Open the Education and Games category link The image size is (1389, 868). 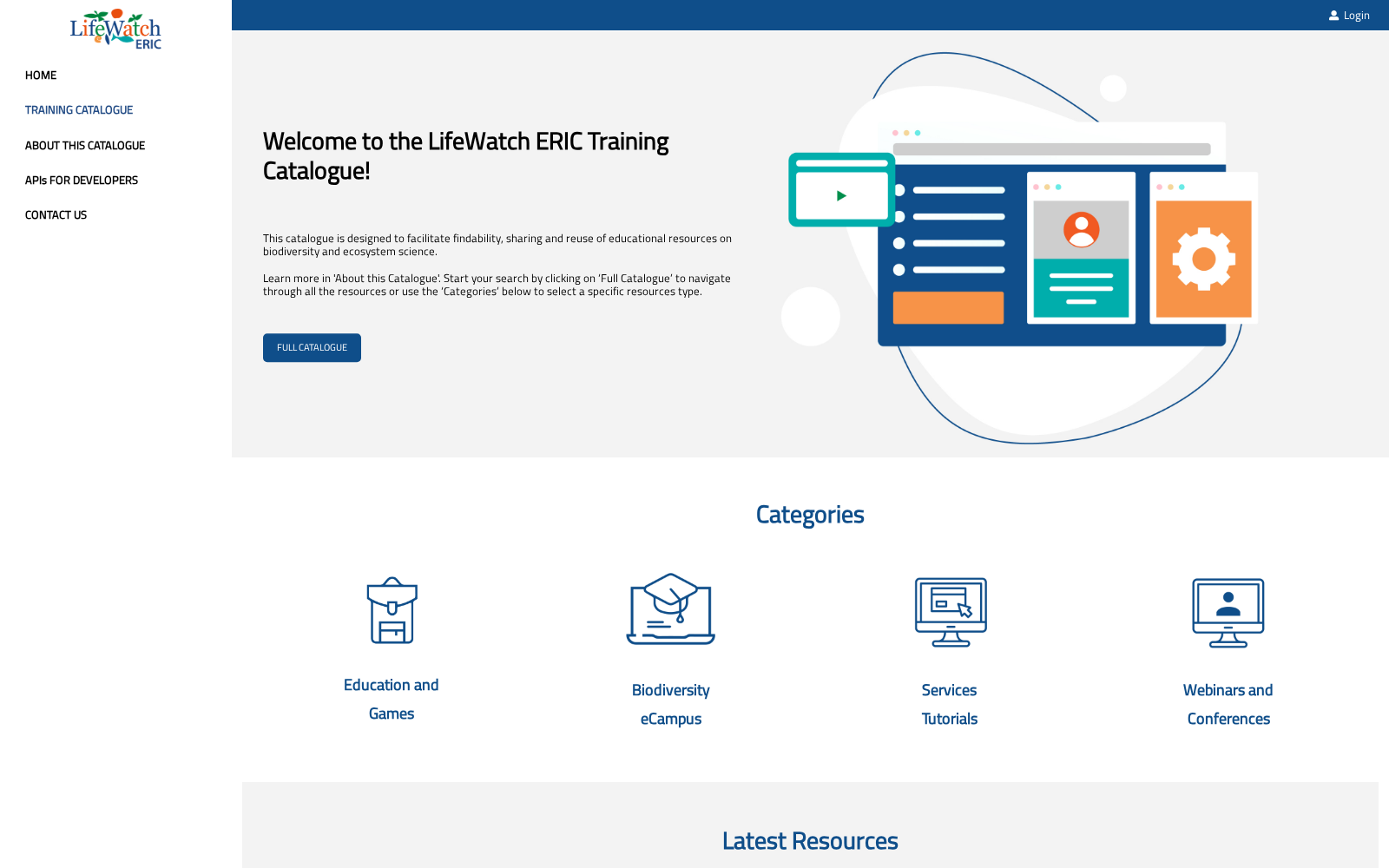coord(392,699)
